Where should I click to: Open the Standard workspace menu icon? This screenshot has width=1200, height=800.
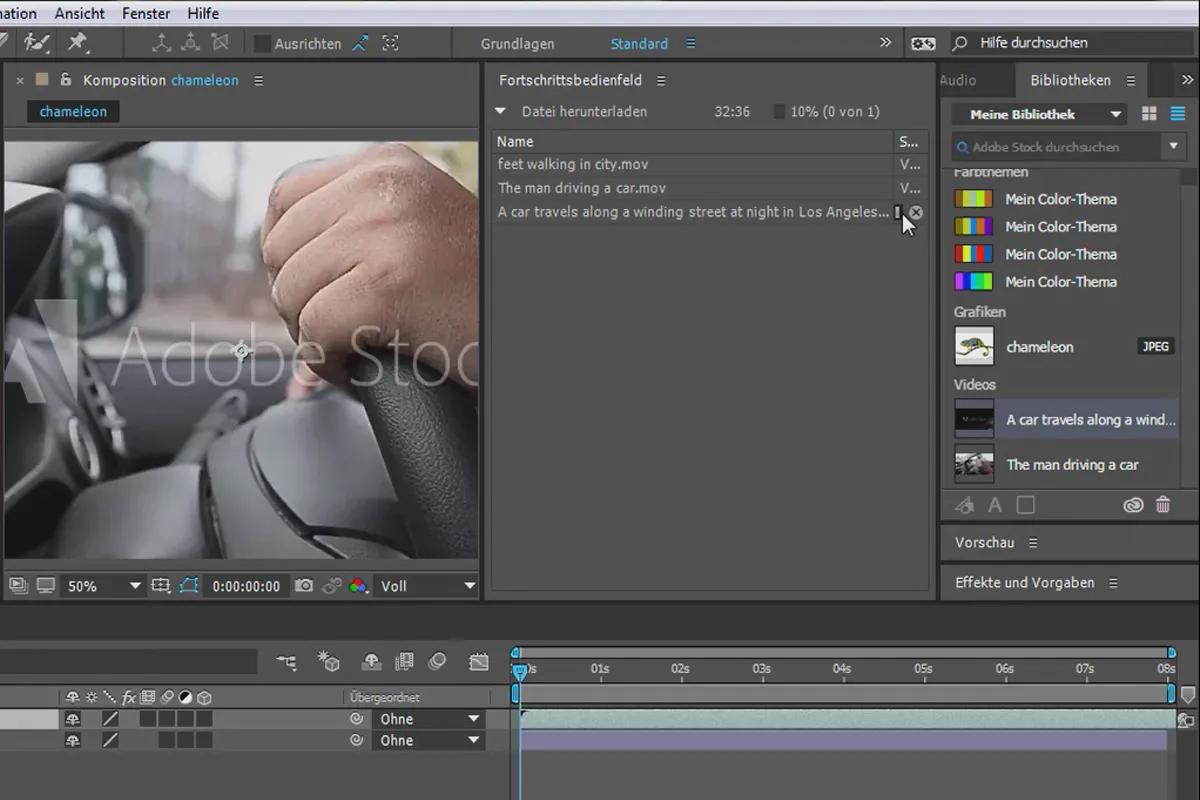691,44
